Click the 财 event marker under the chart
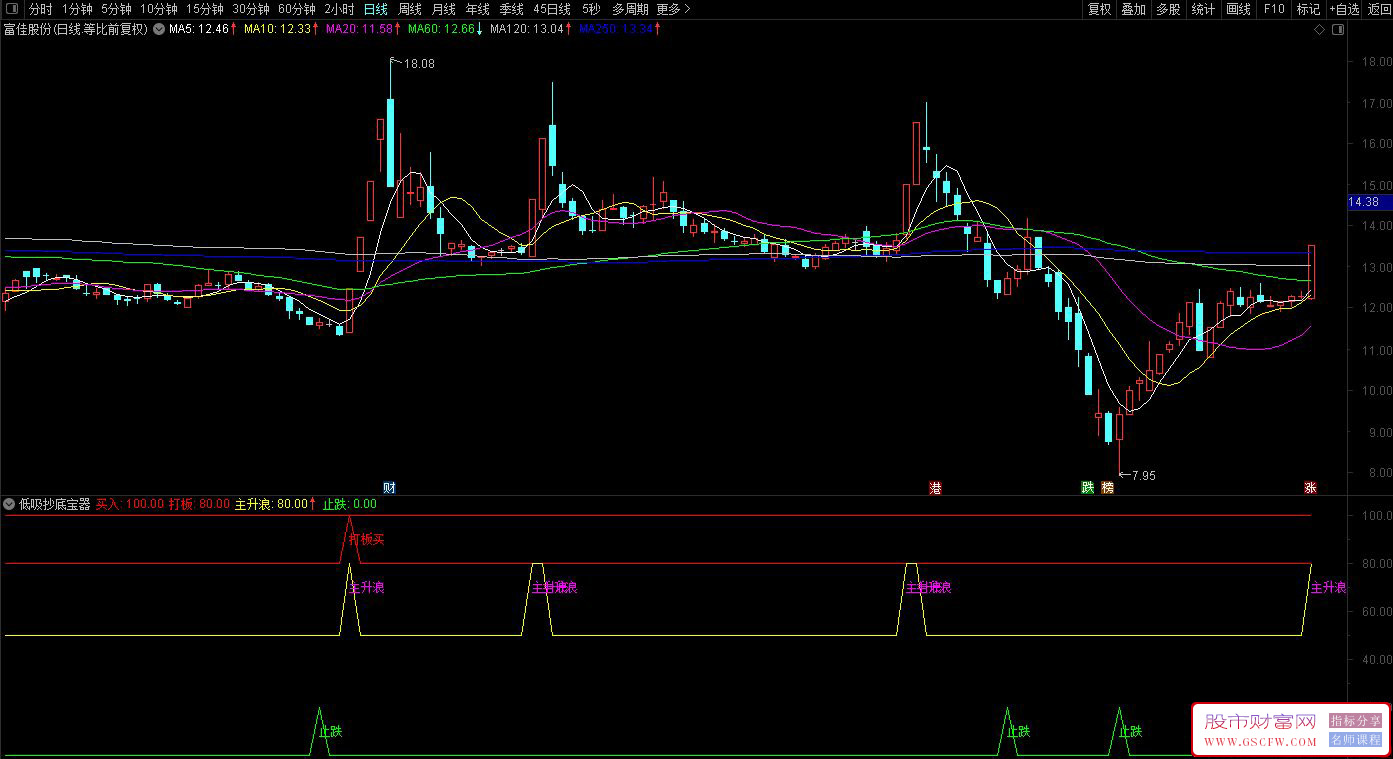This screenshot has width=1393, height=759. tap(390, 488)
